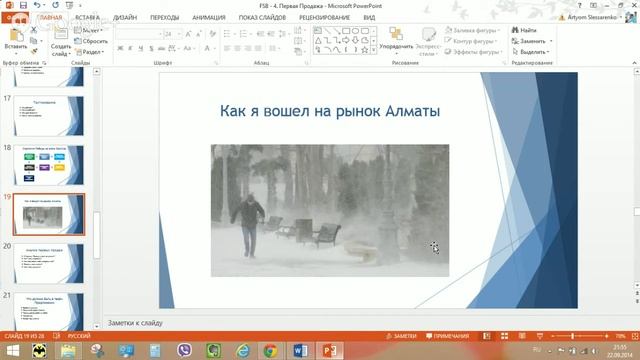Open the АНИМАЦИЯ ribbon tab
The width and height of the screenshot is (640, 360).
[x=209, y=18]
